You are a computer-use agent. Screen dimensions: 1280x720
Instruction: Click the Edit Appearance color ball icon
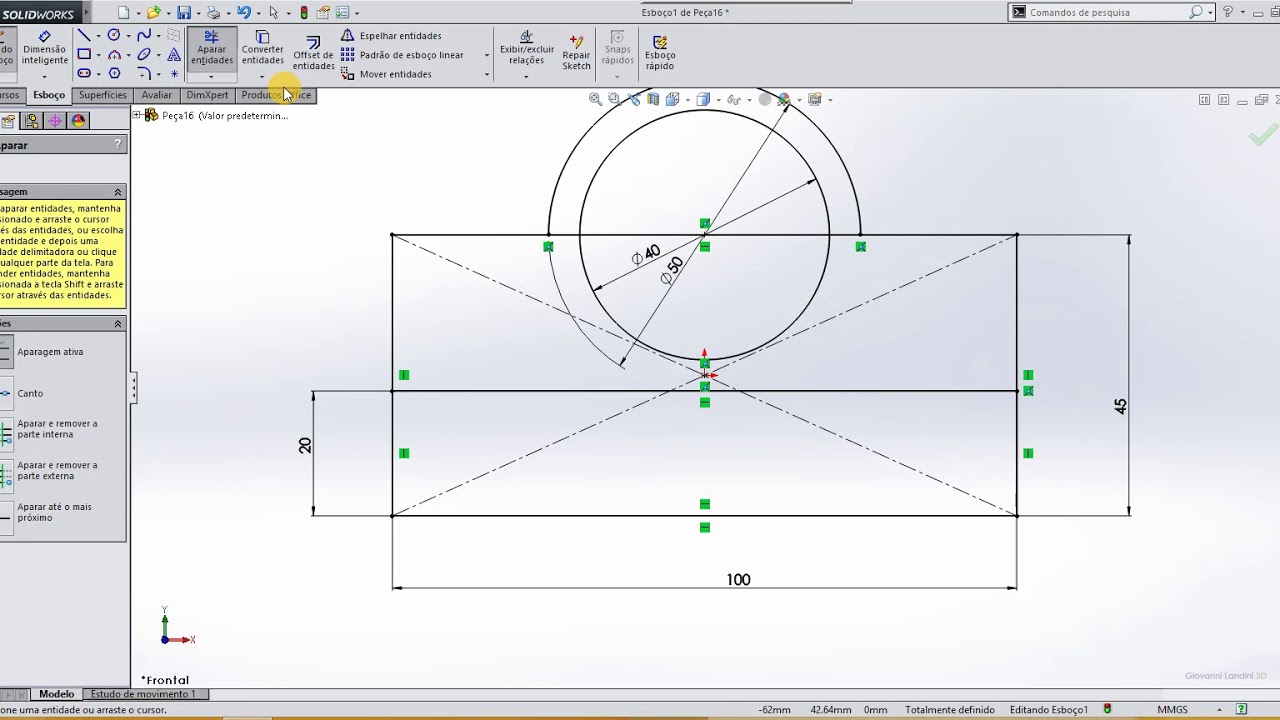tap(784, 99)
